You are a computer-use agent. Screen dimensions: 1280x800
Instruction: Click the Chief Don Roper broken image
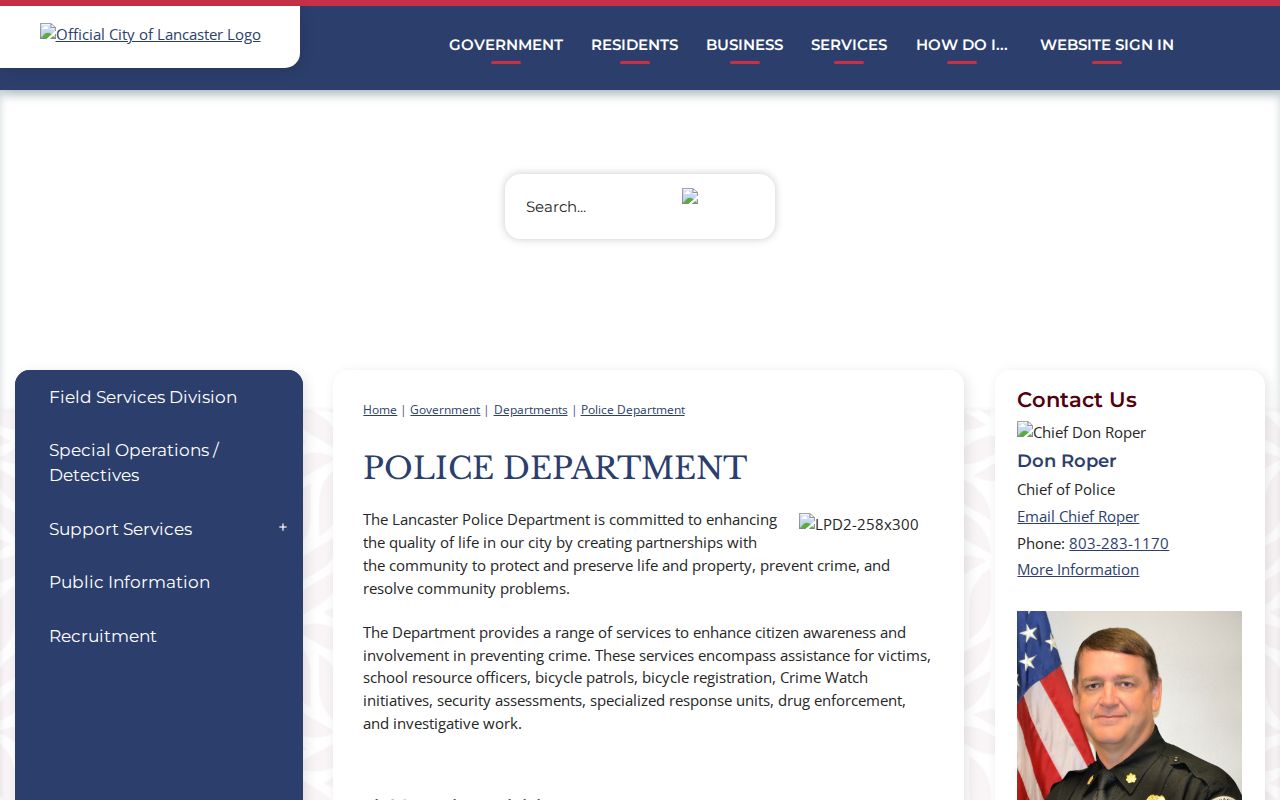pyautogui.click(x=1082, y=432)
